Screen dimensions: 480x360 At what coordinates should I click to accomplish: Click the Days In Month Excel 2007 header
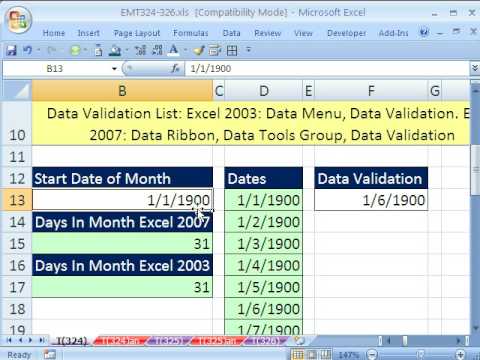(x=122, y=222)
